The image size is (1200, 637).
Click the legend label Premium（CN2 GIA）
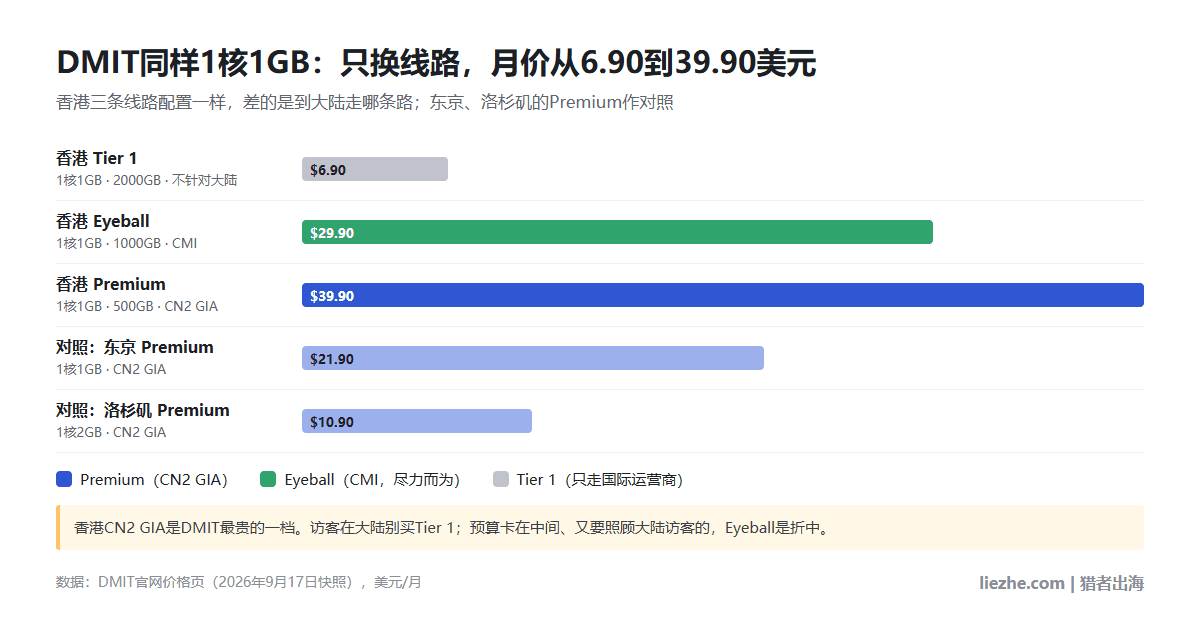158,480
